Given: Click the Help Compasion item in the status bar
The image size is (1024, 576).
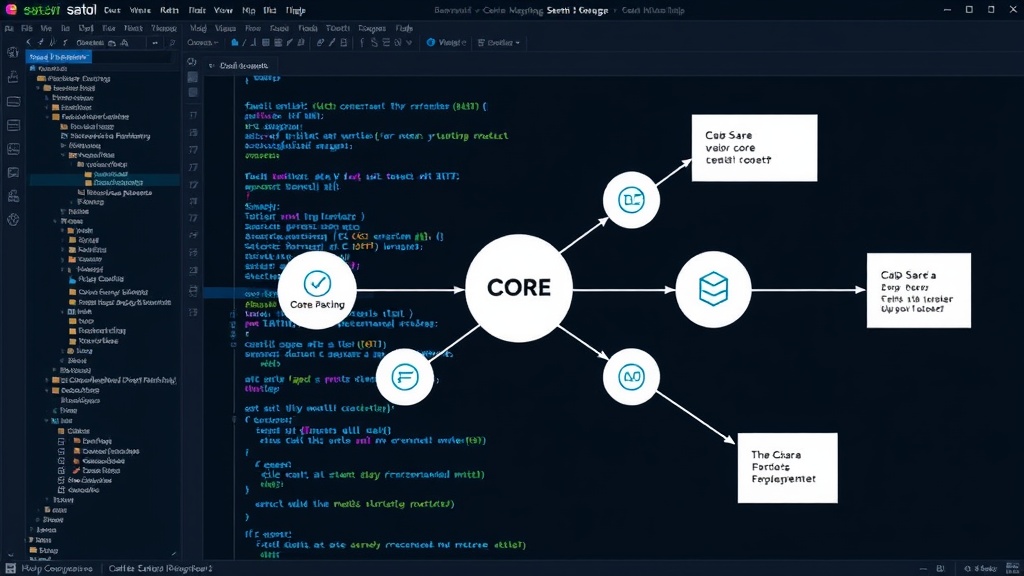Looking at the screenshot, I should point(57,569).
